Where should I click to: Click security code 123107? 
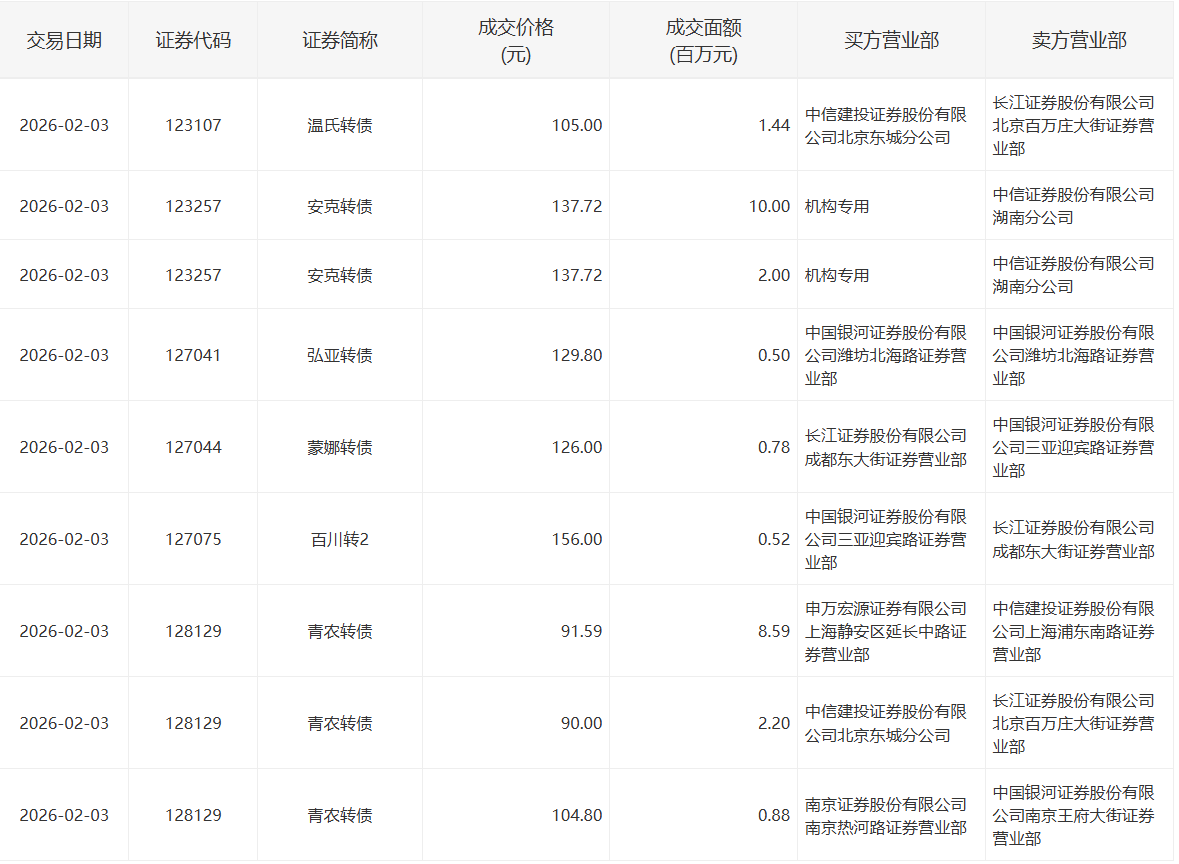click(193, 126)
